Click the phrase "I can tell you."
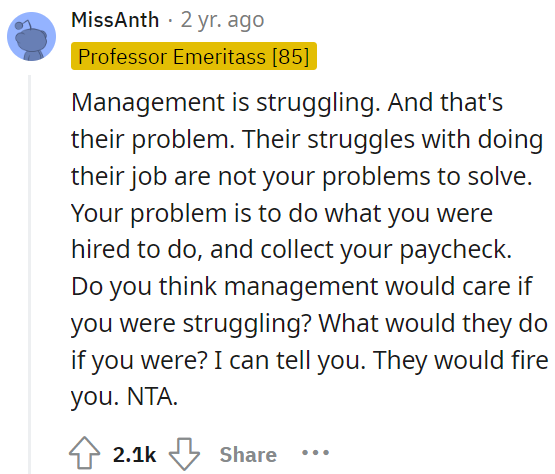 (x=290, y=360)
